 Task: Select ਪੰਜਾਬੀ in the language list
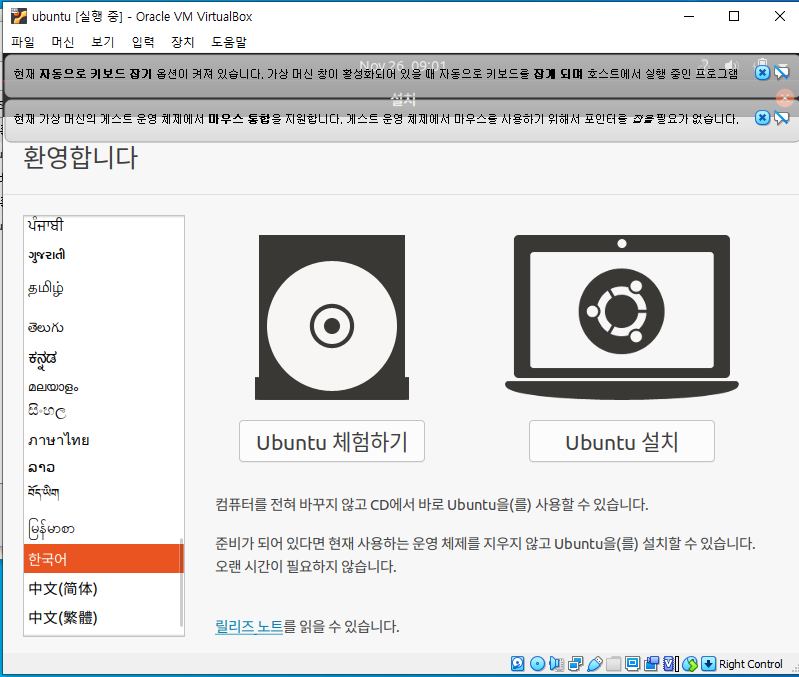tap(102, 225)
